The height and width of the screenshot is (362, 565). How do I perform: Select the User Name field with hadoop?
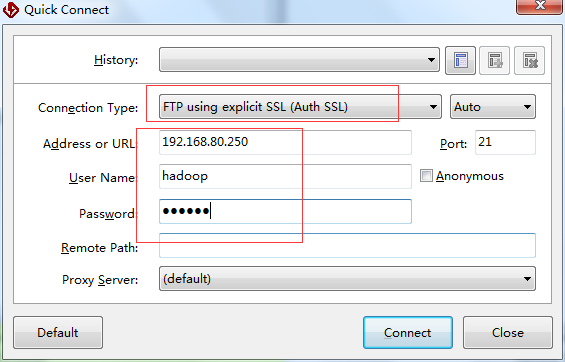click(x=285, y=176)
